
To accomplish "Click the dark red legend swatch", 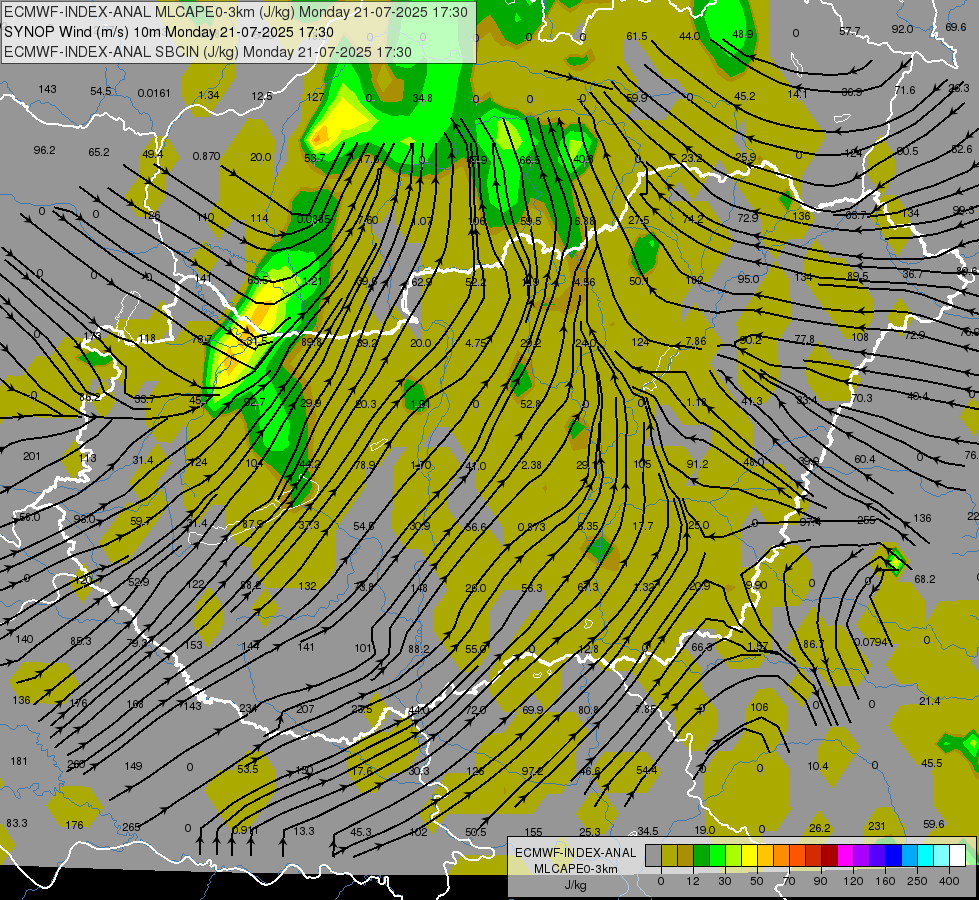I will point(830,856).
